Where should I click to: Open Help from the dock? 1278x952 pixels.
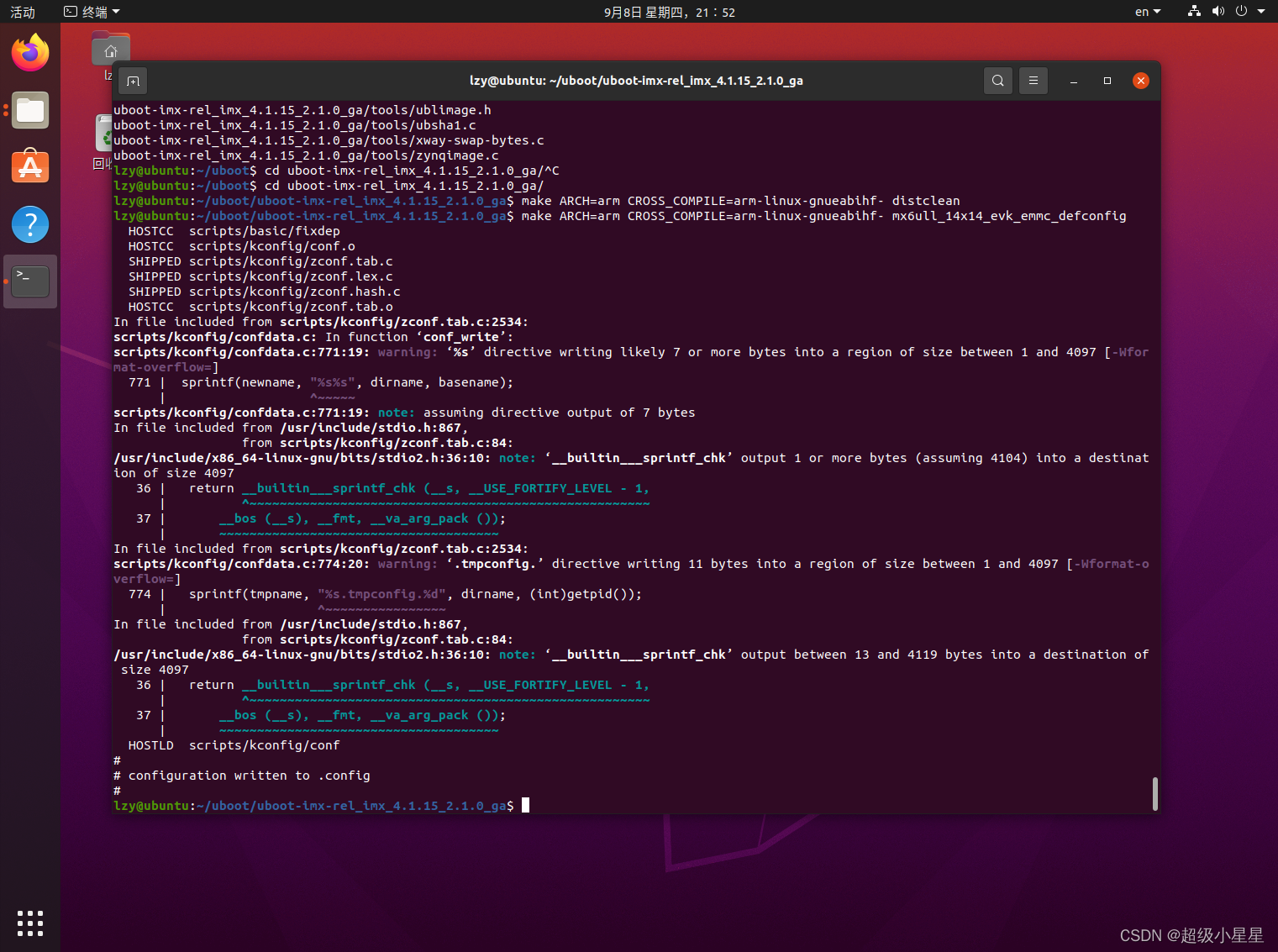[30, 224]
